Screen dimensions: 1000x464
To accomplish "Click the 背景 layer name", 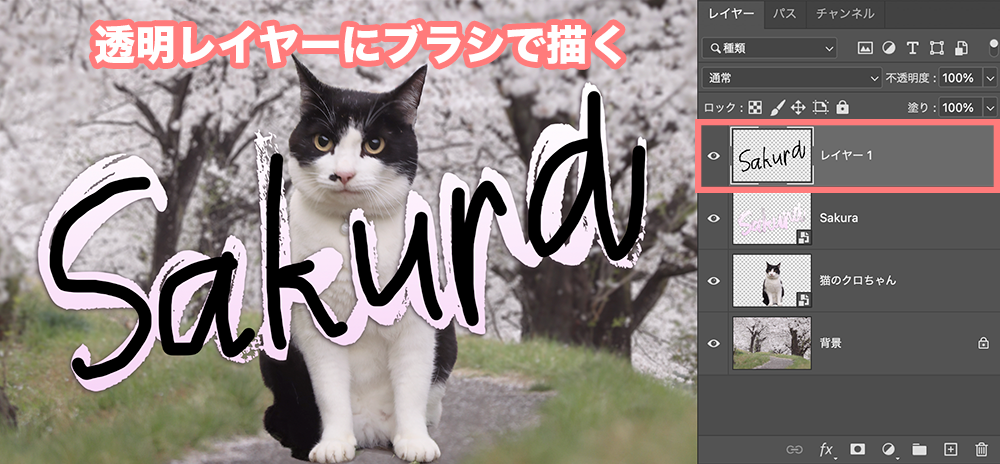I will [x=830, y=343].
